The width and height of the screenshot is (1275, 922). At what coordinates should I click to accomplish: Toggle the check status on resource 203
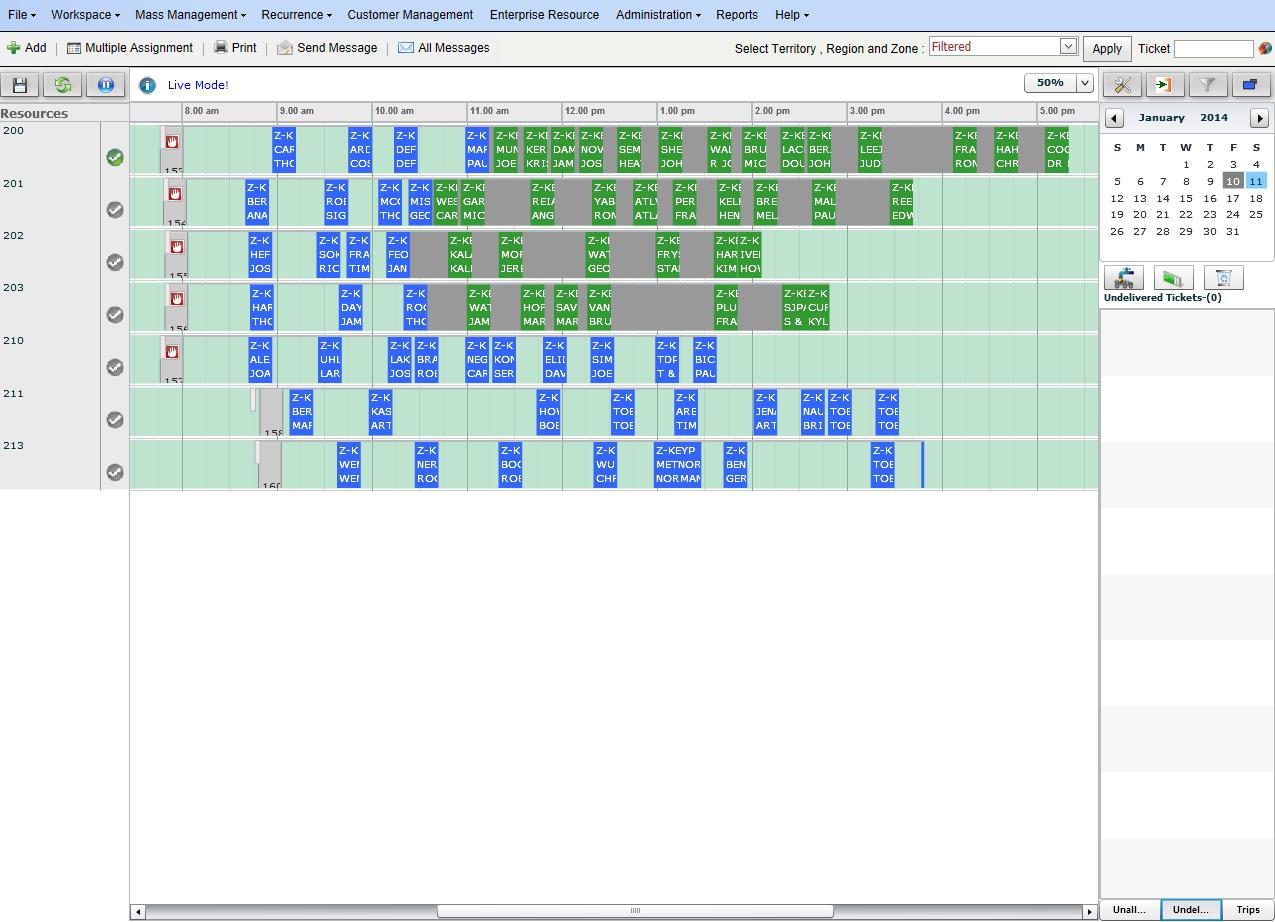coord(115,314)
